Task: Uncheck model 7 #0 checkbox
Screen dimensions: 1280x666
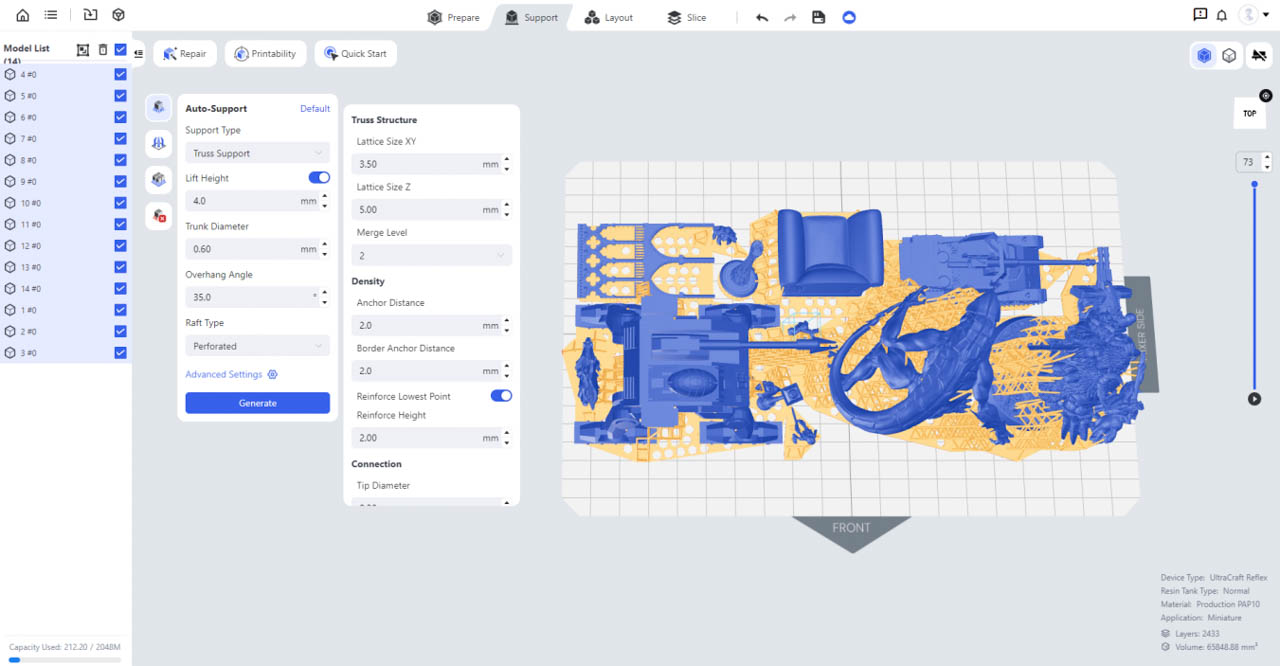Action: [x=120, y=139]
